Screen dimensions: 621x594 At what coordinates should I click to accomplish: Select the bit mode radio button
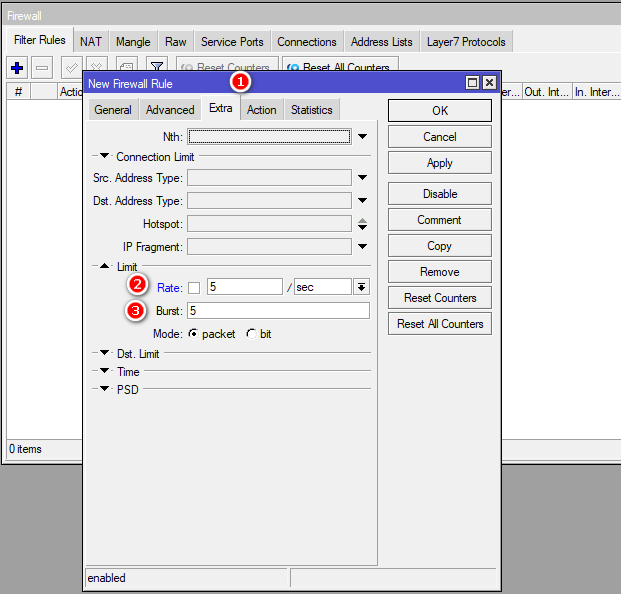point(251,334)
